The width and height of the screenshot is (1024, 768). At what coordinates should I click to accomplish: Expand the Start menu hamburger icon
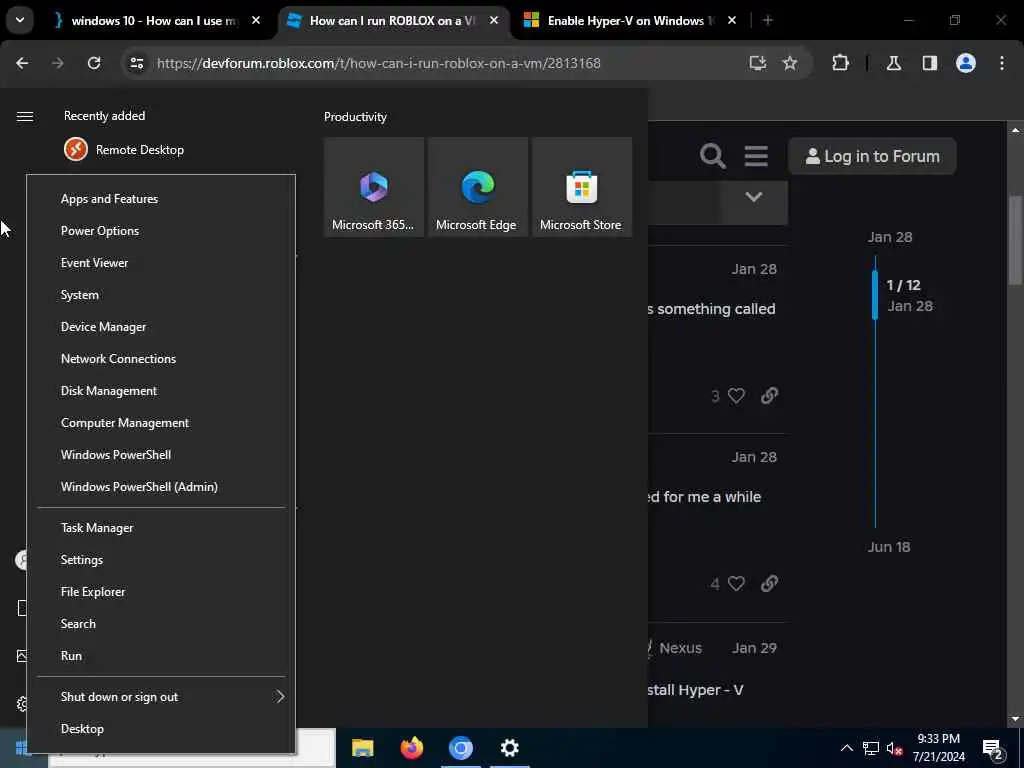pos(25,116)
